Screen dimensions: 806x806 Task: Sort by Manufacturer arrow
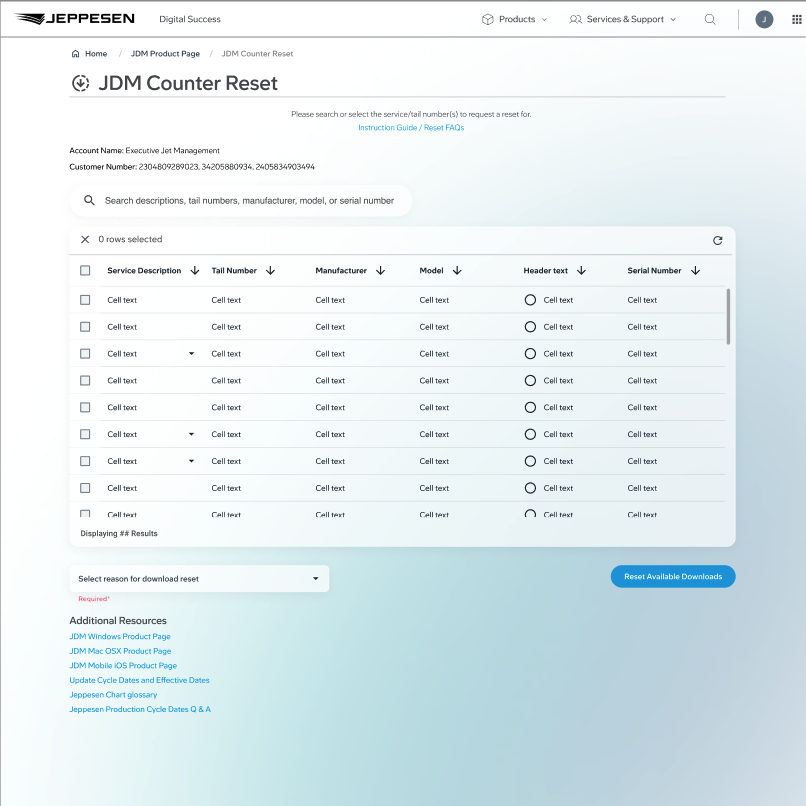click(x=380, y=270)
